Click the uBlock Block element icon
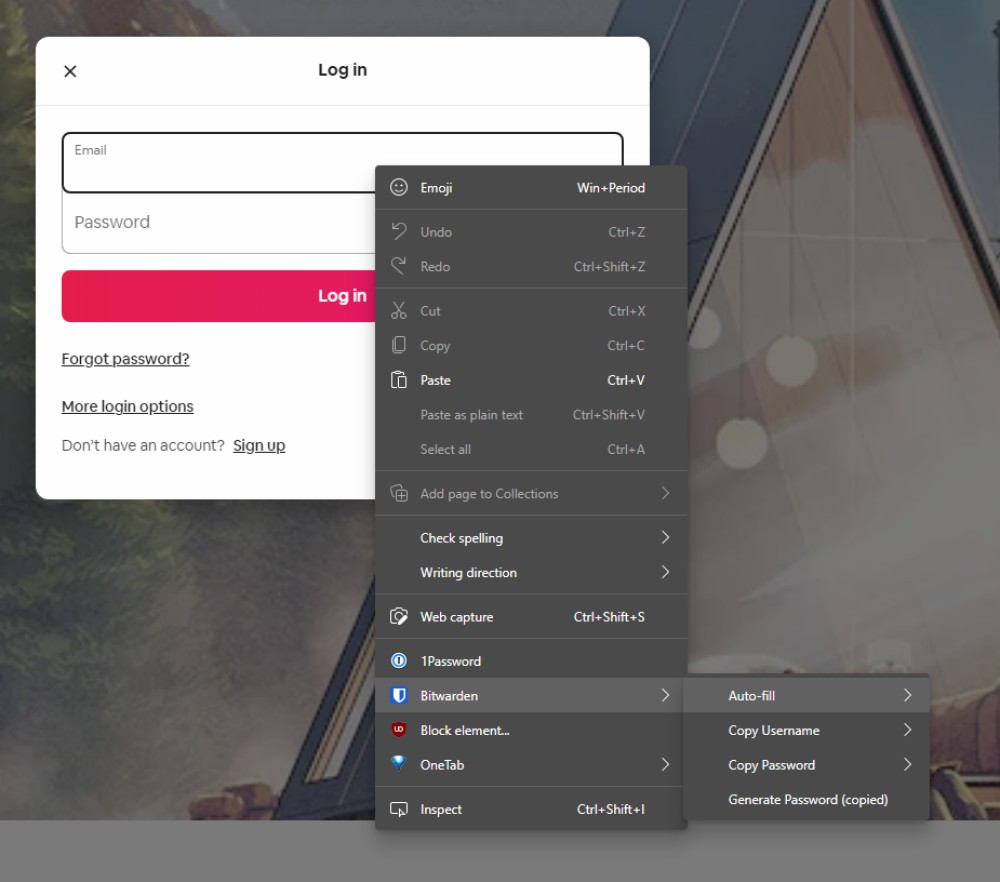 pyautogui.click(x=399, y=730)
